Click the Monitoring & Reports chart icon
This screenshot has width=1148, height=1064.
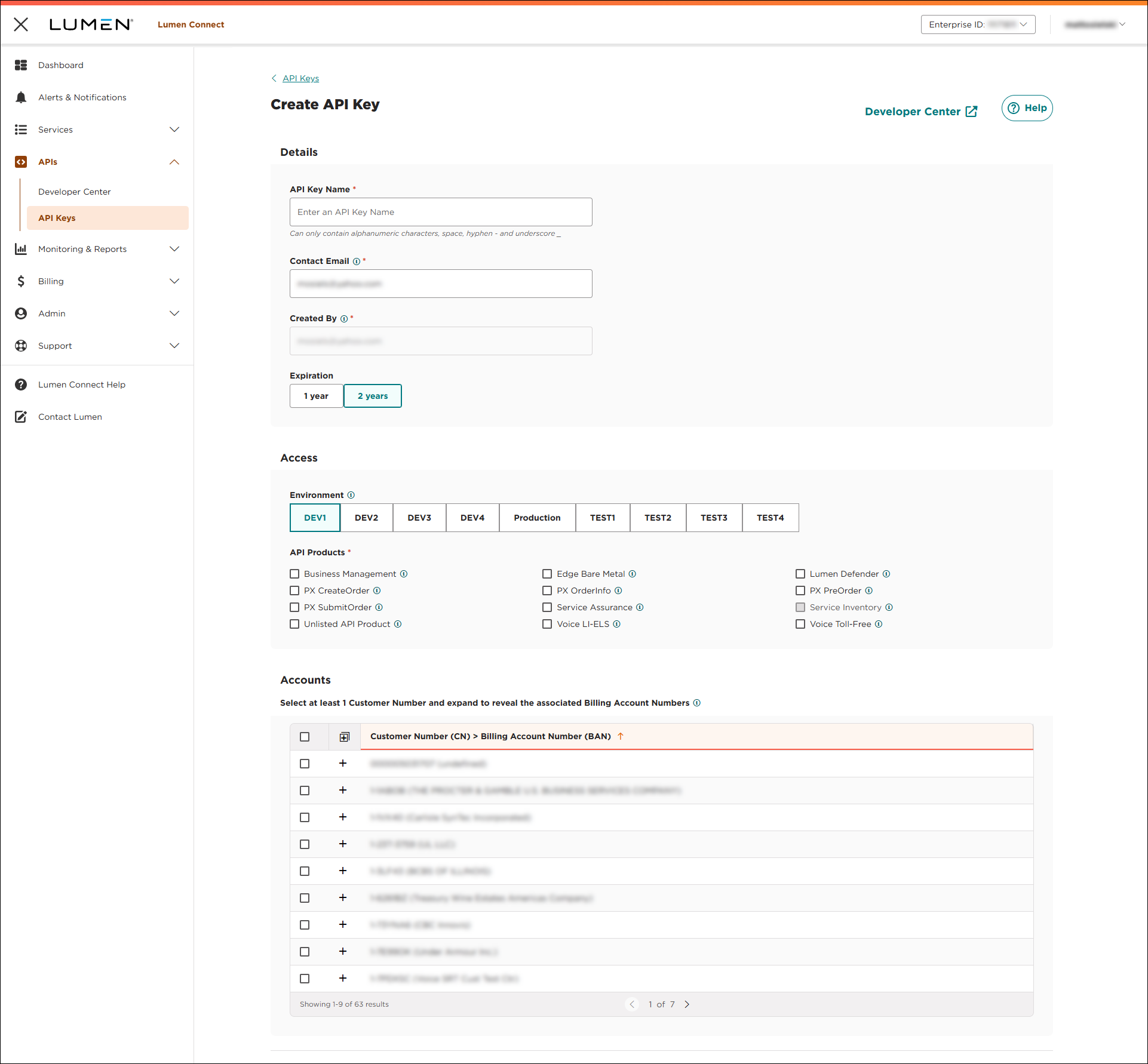click(x=21, y=249)
